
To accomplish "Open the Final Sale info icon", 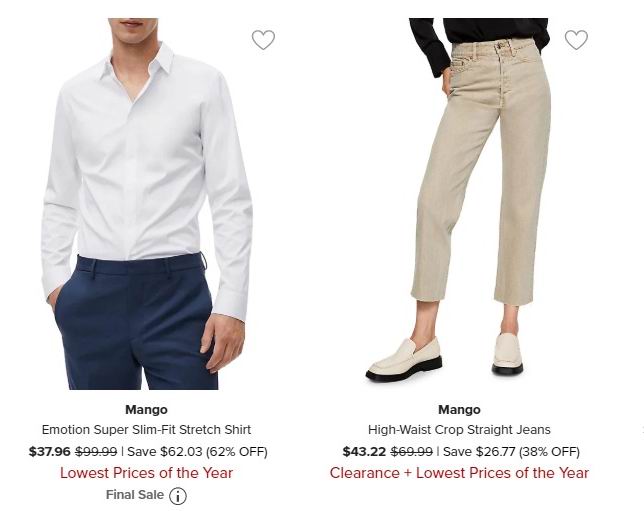I will click(x=178, y=496).
